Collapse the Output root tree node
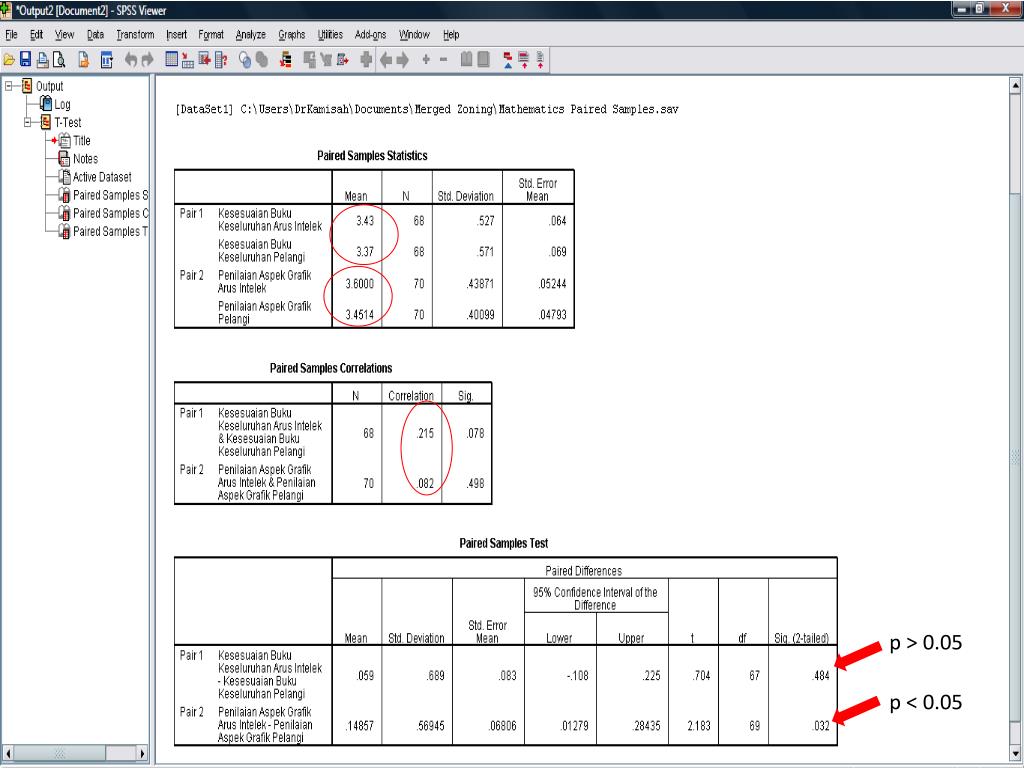Screen dimensions: 1024x768 [x=10, y=87]
